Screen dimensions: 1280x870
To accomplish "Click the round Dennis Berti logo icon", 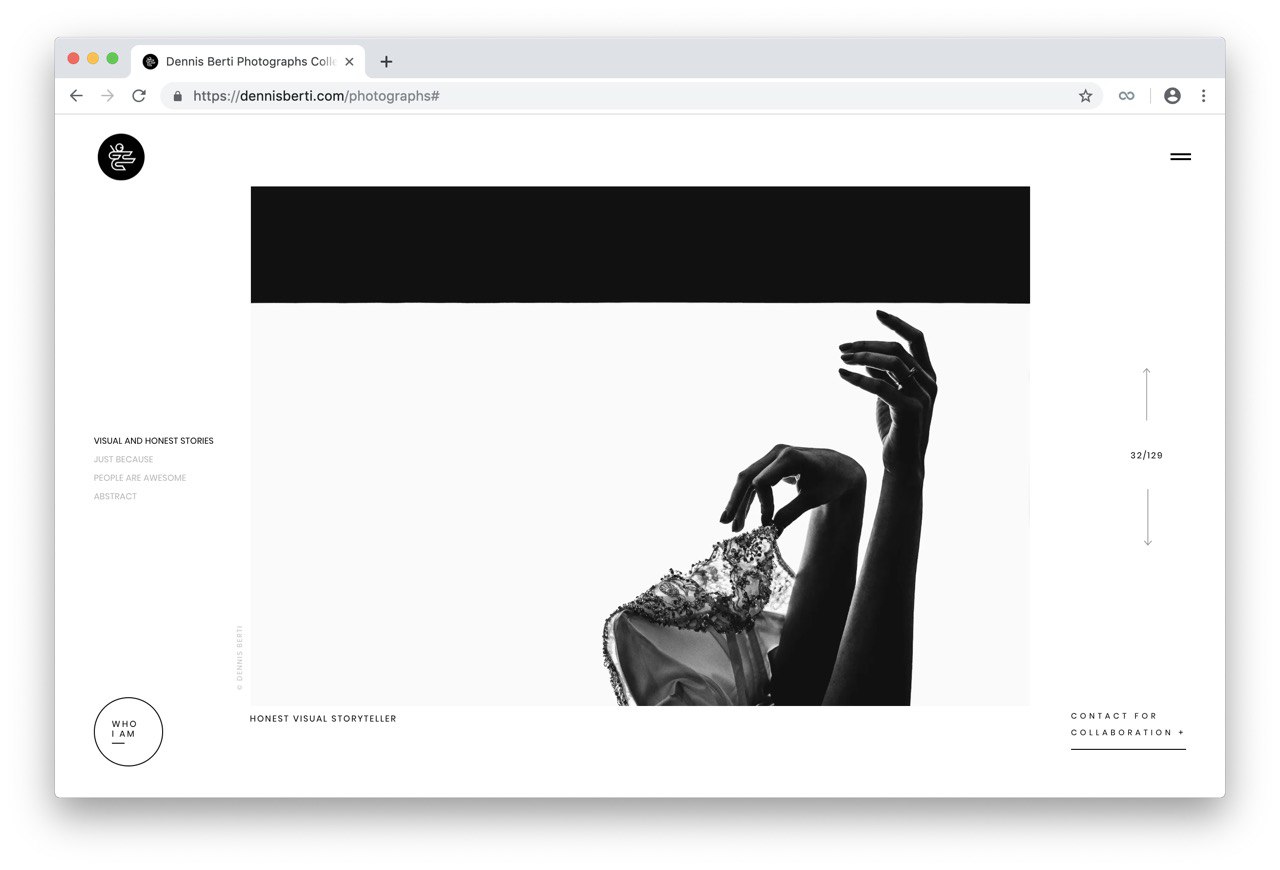I will pyautogui.click(x=121, y=157).
